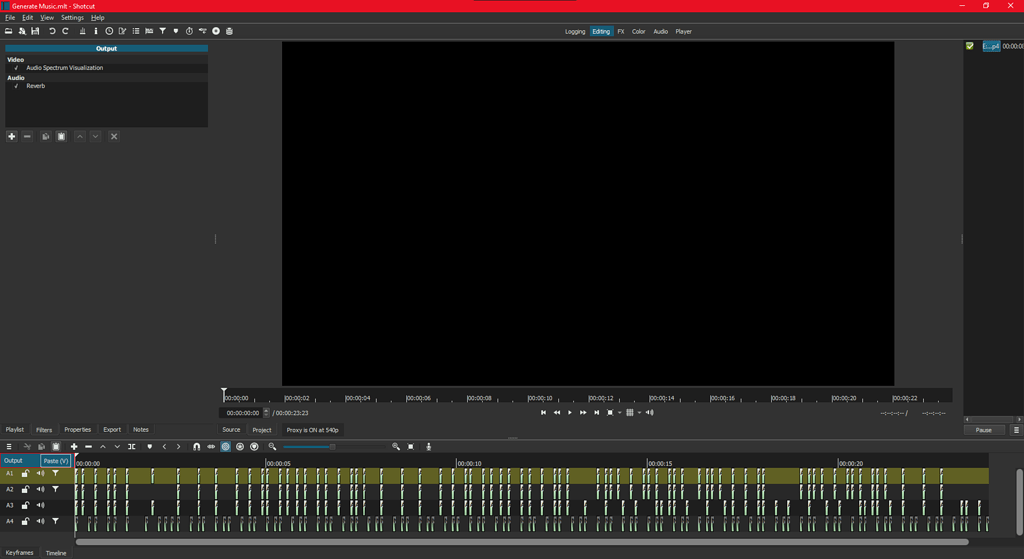Mute track A3 speaker toggle
Viewport: 1024px width, 559px height.
pos(40,505)
